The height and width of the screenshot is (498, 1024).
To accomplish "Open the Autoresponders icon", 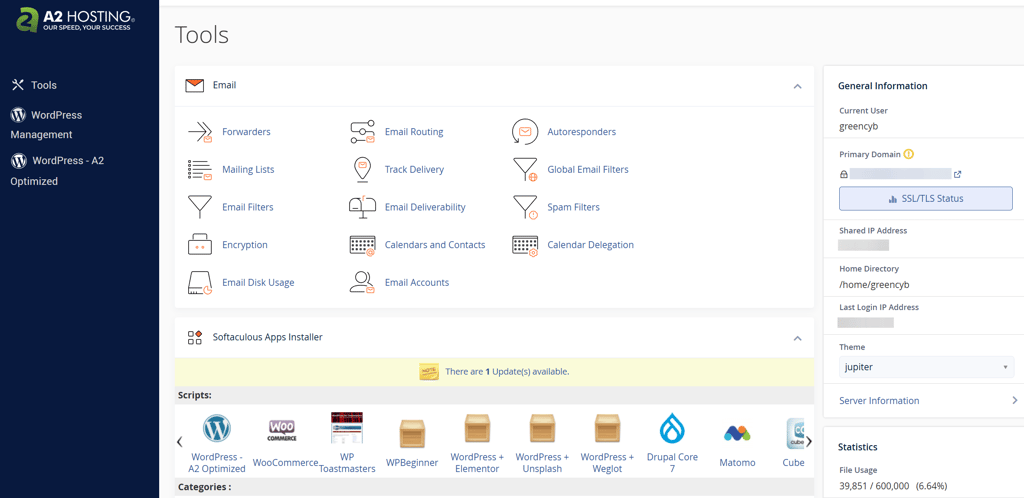I will point(525,132).
